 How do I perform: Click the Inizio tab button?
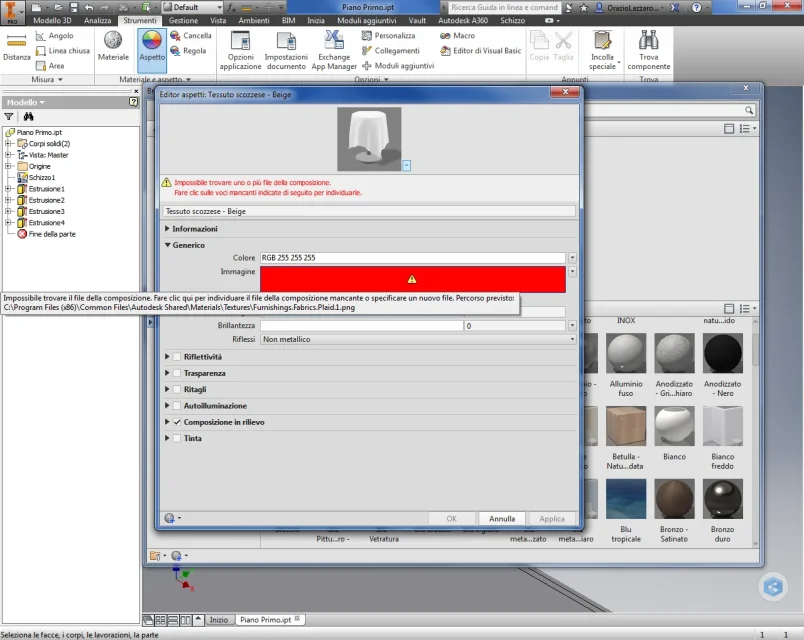point(219,619)
